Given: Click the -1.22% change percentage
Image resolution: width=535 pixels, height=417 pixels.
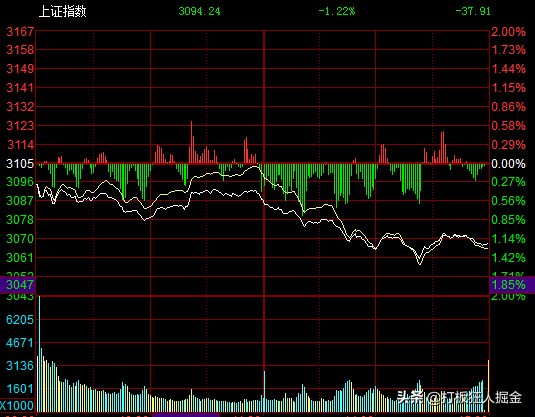Looking at the screenshot, I should (x=336, y=11).
